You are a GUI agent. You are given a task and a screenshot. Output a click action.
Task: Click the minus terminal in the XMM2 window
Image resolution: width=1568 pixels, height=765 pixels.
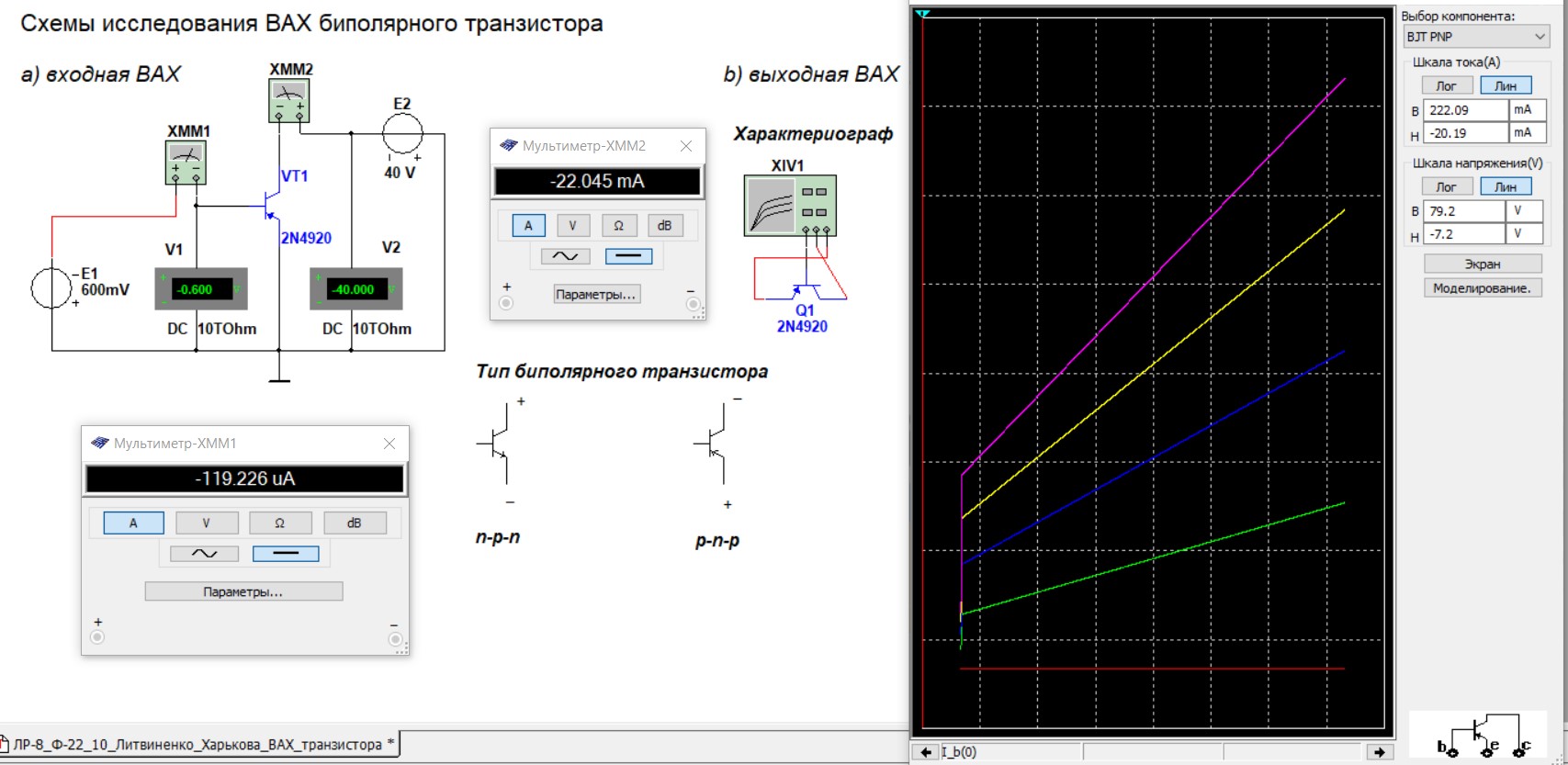(693, 304)
